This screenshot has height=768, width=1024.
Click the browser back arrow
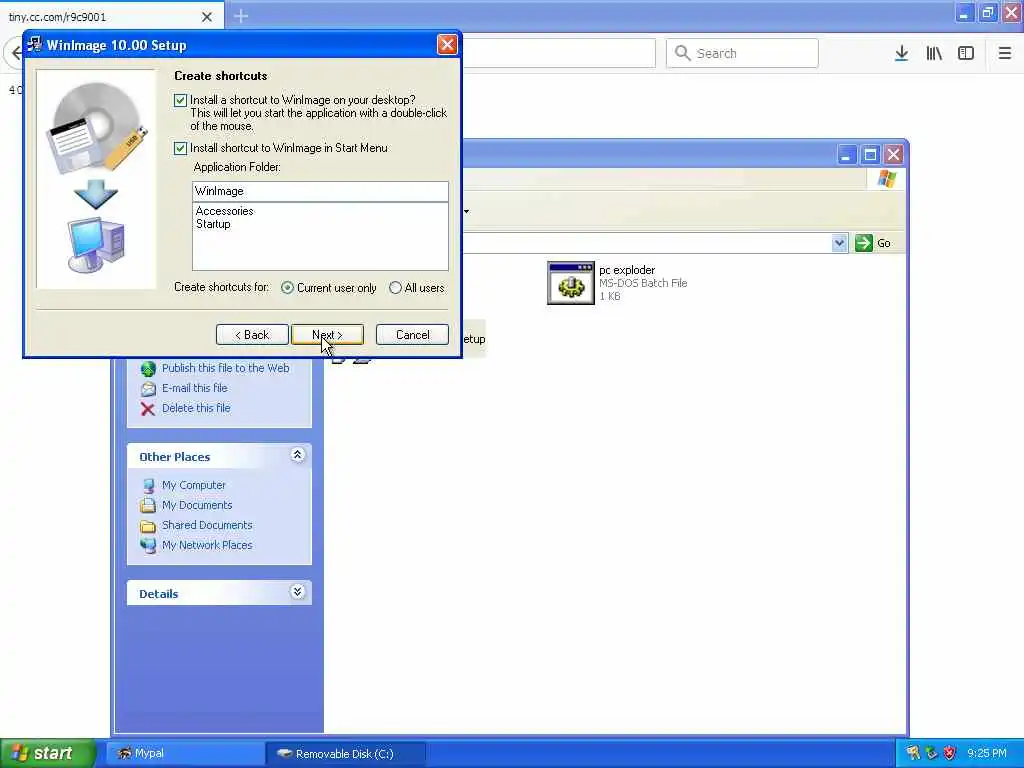click(14, 54)
